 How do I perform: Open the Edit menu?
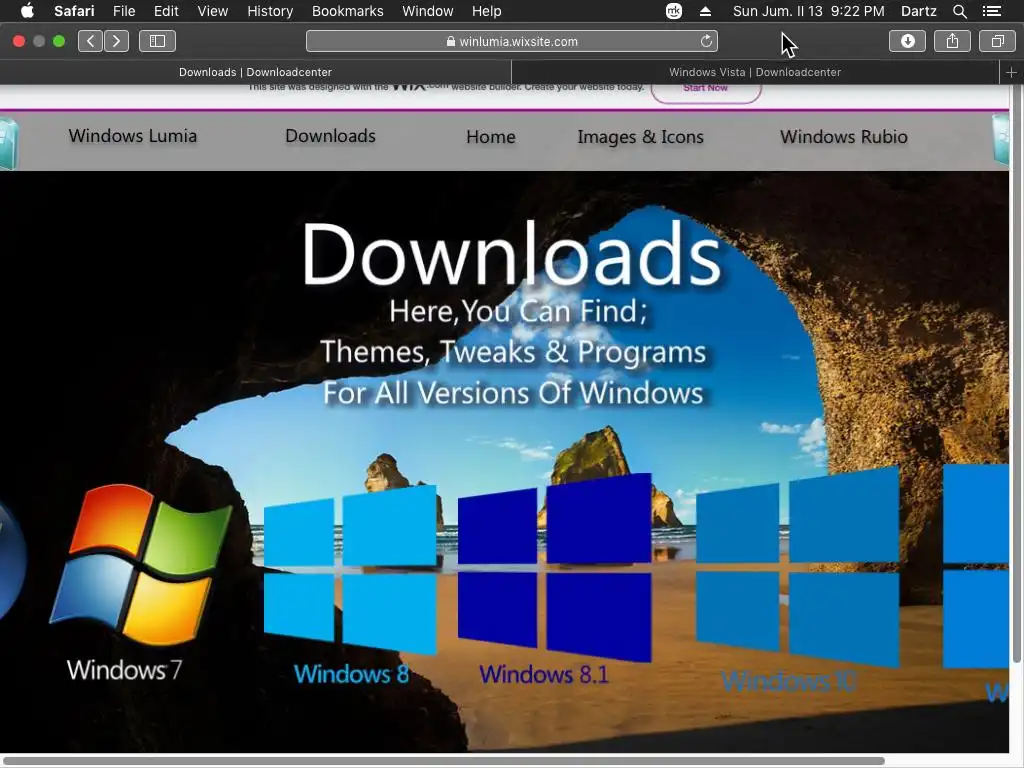pos(166,11)
